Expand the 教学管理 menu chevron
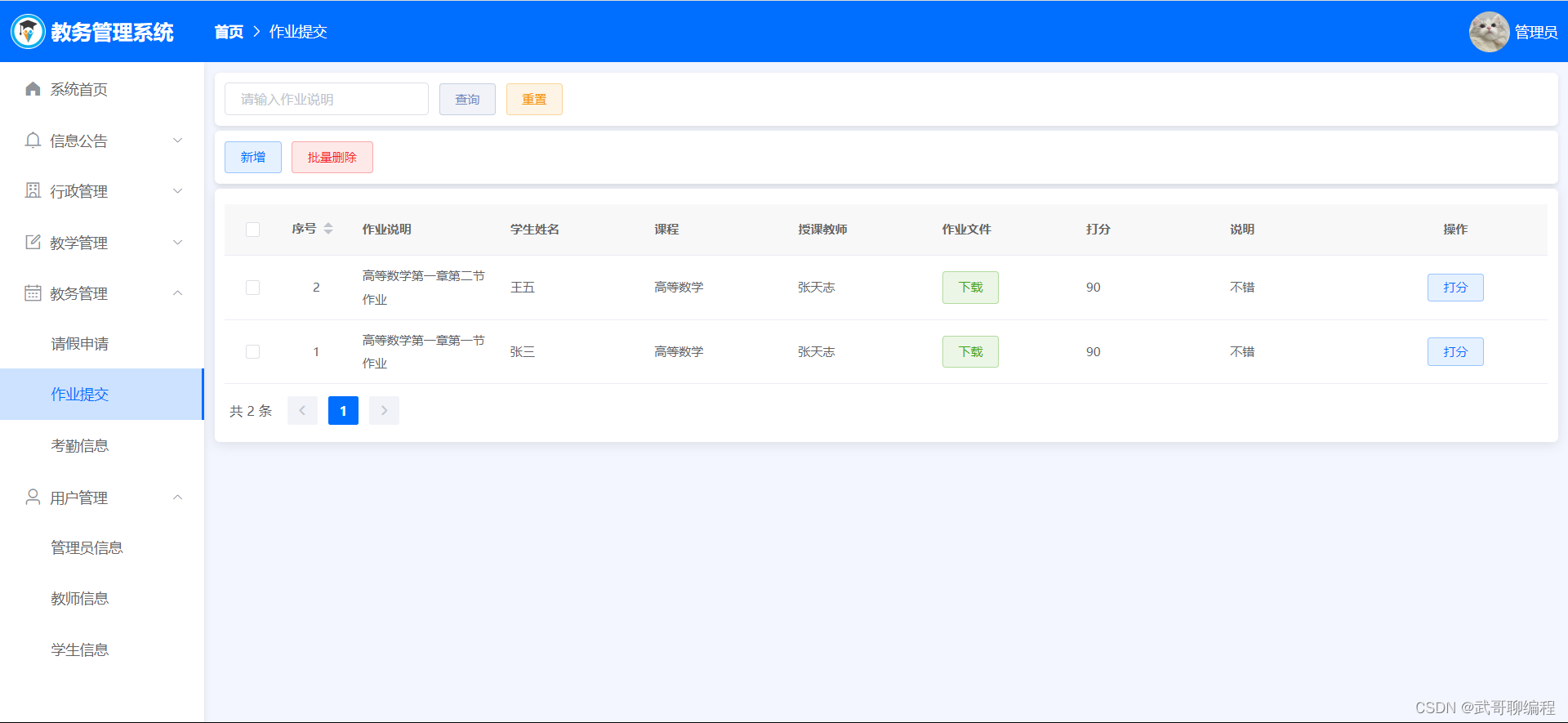The width and height of the screenshot is (1568, 723). tap(177, 243)
